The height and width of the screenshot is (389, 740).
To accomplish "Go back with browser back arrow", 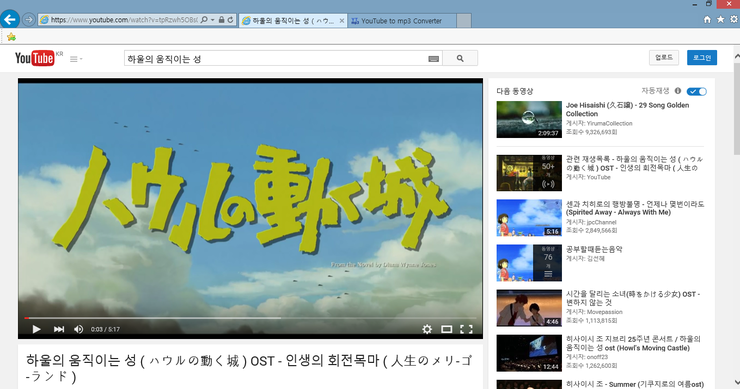I will tap(10, 19).
